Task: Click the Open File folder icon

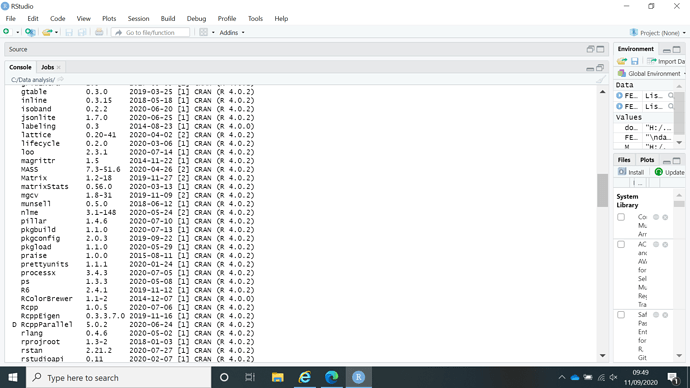Action: pyautogui.click(x=47, y=32)
